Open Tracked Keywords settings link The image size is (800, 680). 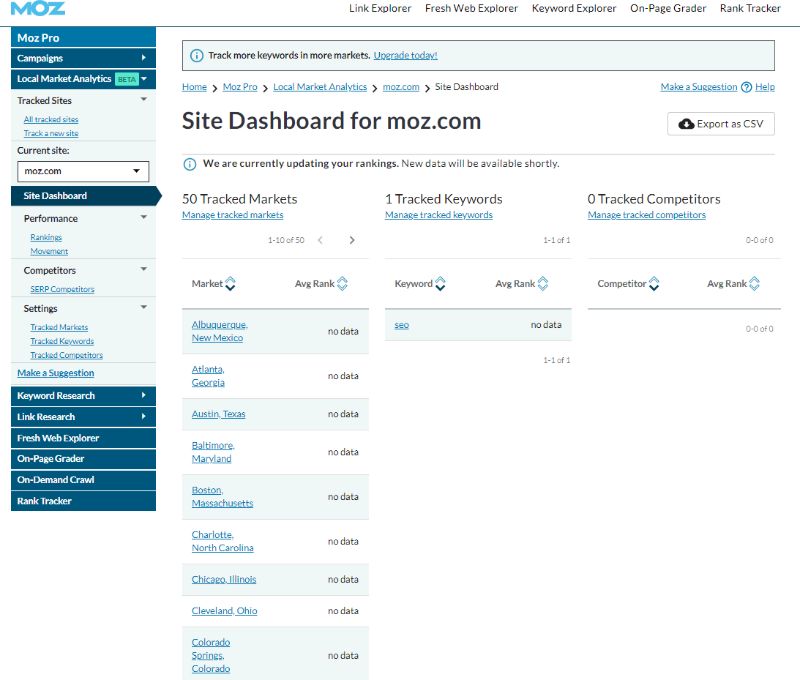coord(62,341)
